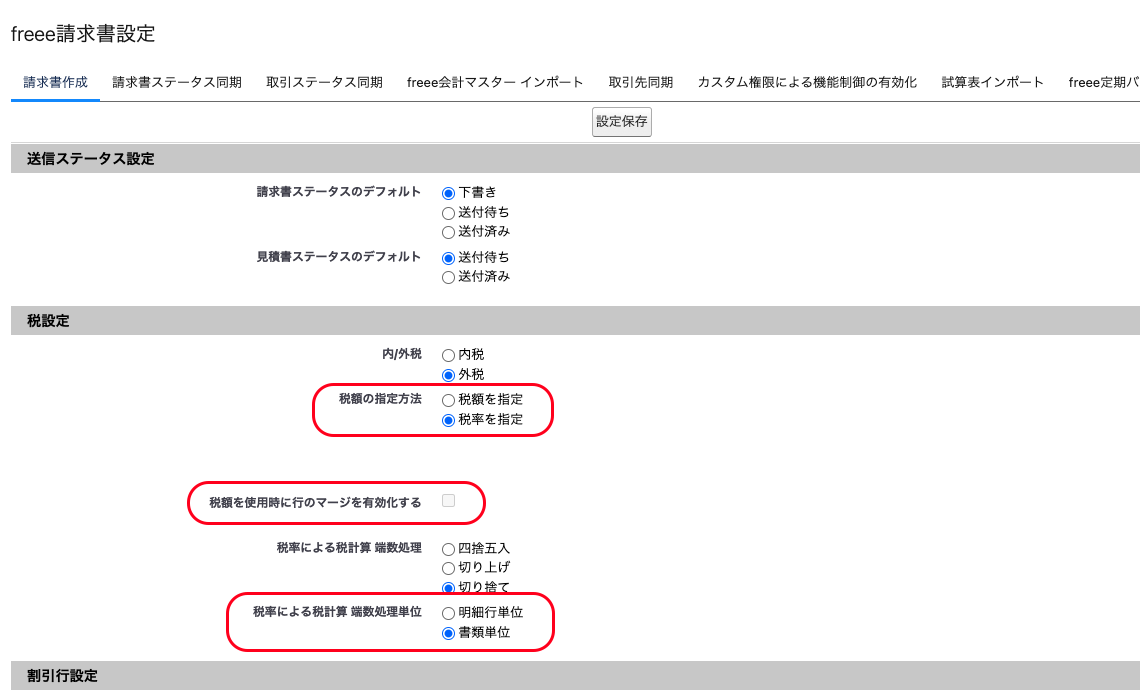Select 税額を指定 radio option

[x=449, y=400]
